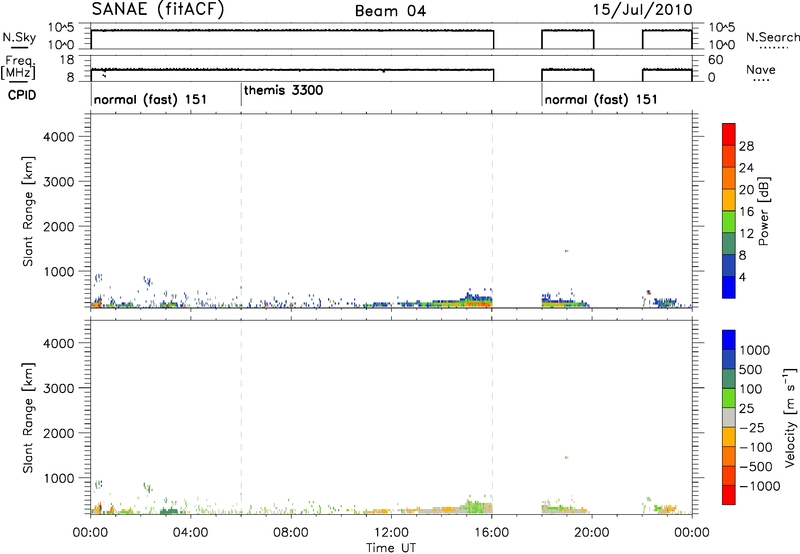Click the Velocity [m s⁻¹] colorbar label
Screen dimensions: 800x554
[x=790, y=417]
